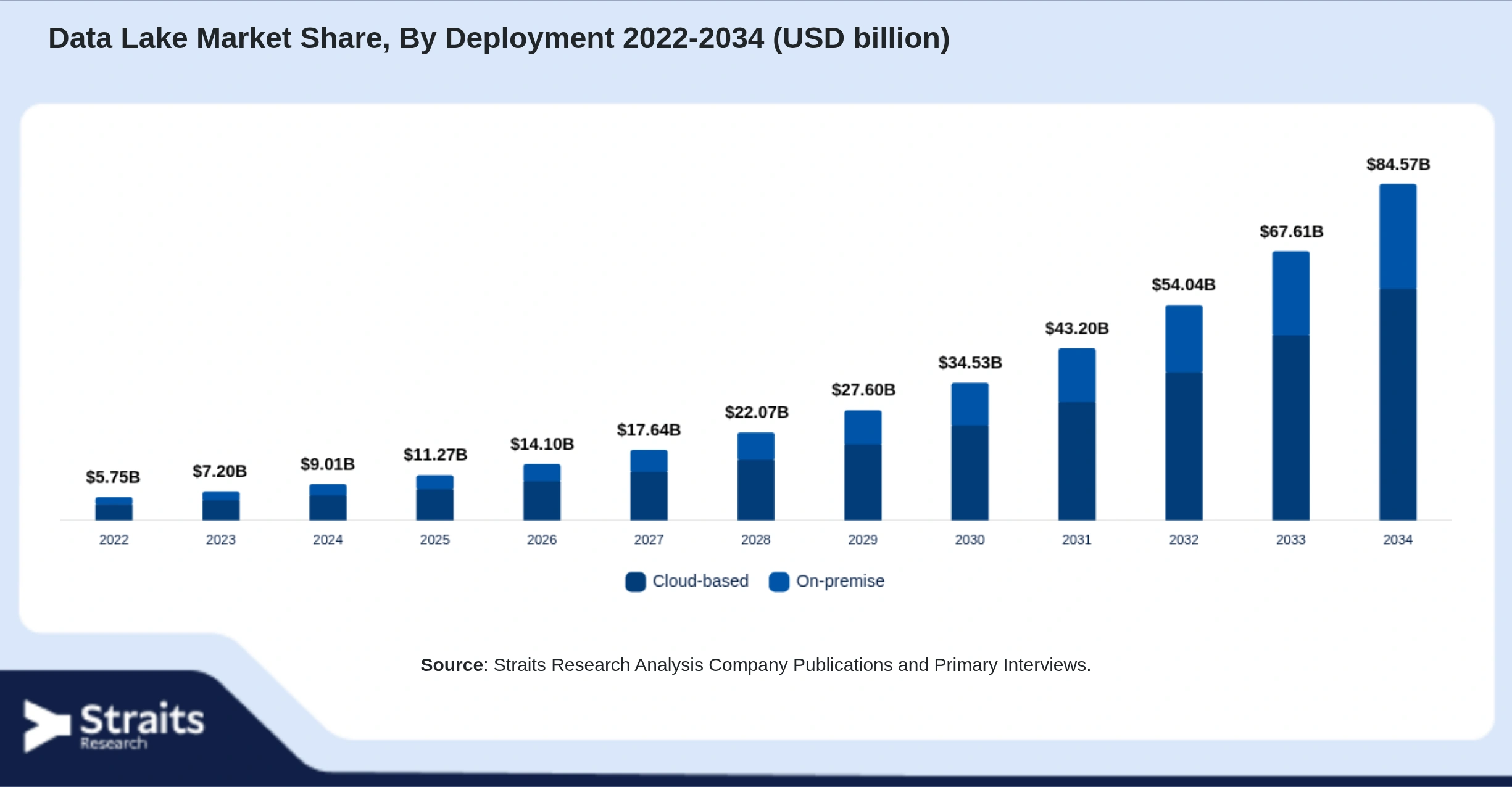Click the Cloud-based segment of 2033 bar
The image size is (1512, 787).
1291,428
